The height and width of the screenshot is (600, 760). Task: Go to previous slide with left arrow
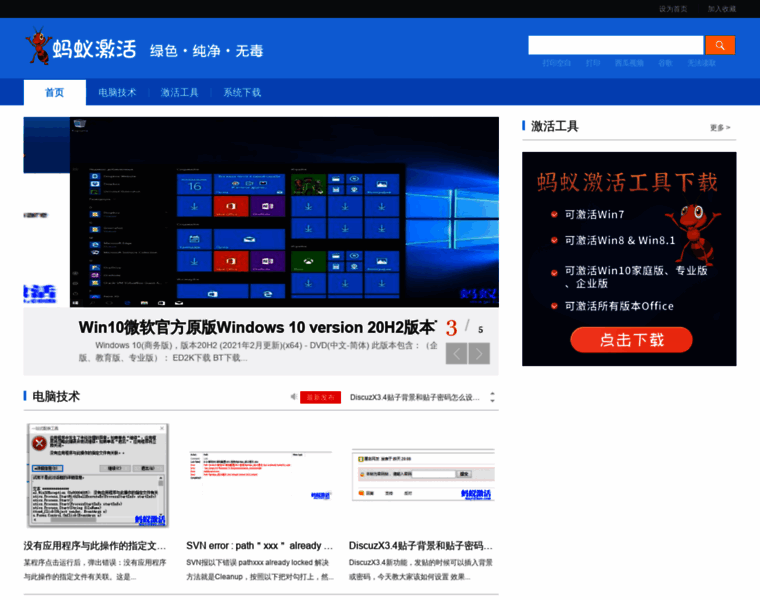pyautogui.click(x=456, y=354)
